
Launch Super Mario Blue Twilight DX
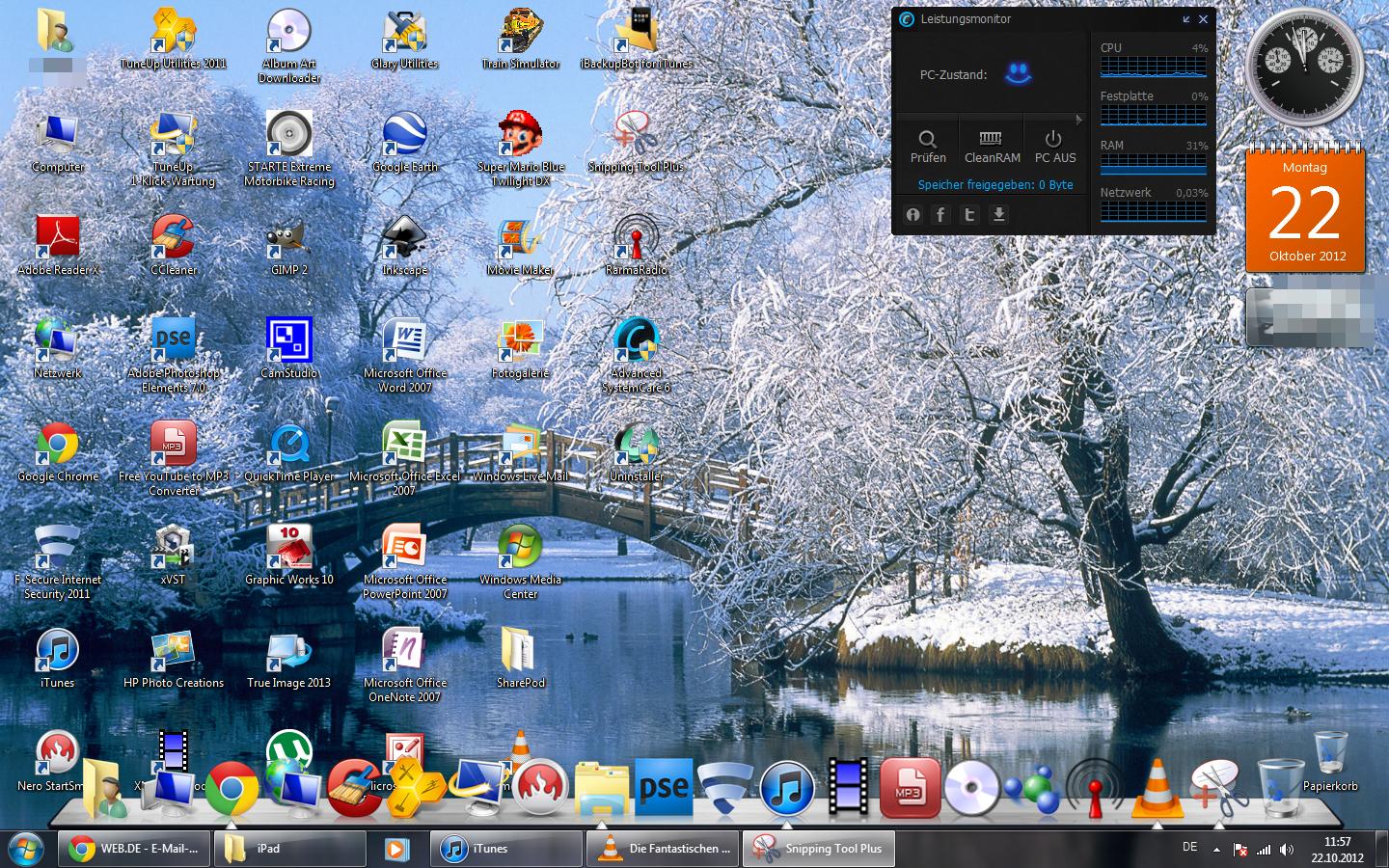coord(521,149)
